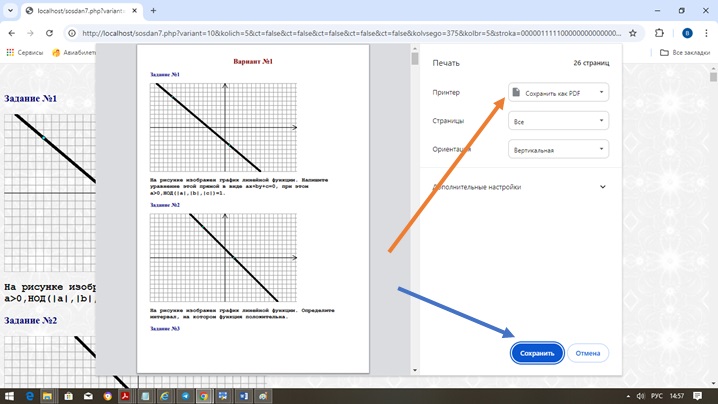Image resolution: width=718 pixels, height=404 pixels.
Task: Click the new tab plus button
Action: click(153, 10)
